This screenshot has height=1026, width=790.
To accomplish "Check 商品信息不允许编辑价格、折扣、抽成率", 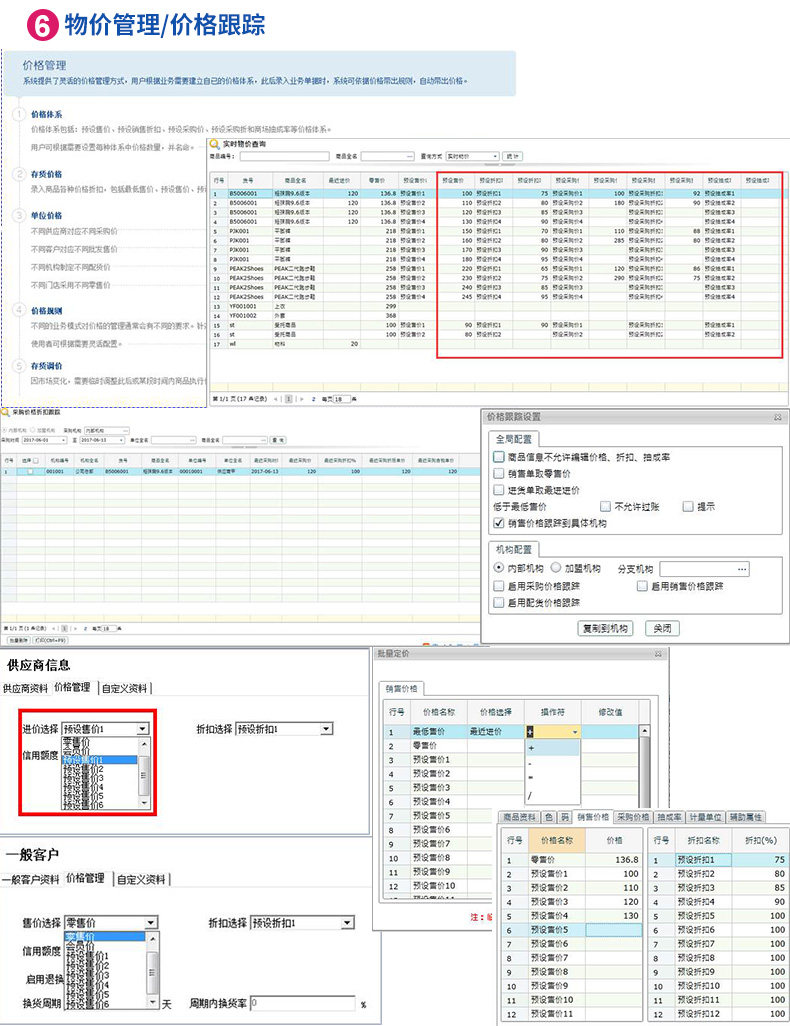I will point(499,457).
